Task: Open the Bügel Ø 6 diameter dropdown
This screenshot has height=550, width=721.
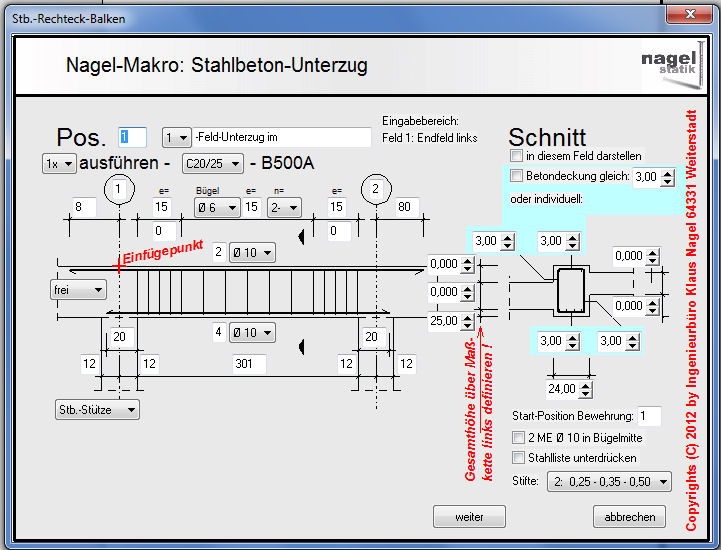Action: coord(217,207)
